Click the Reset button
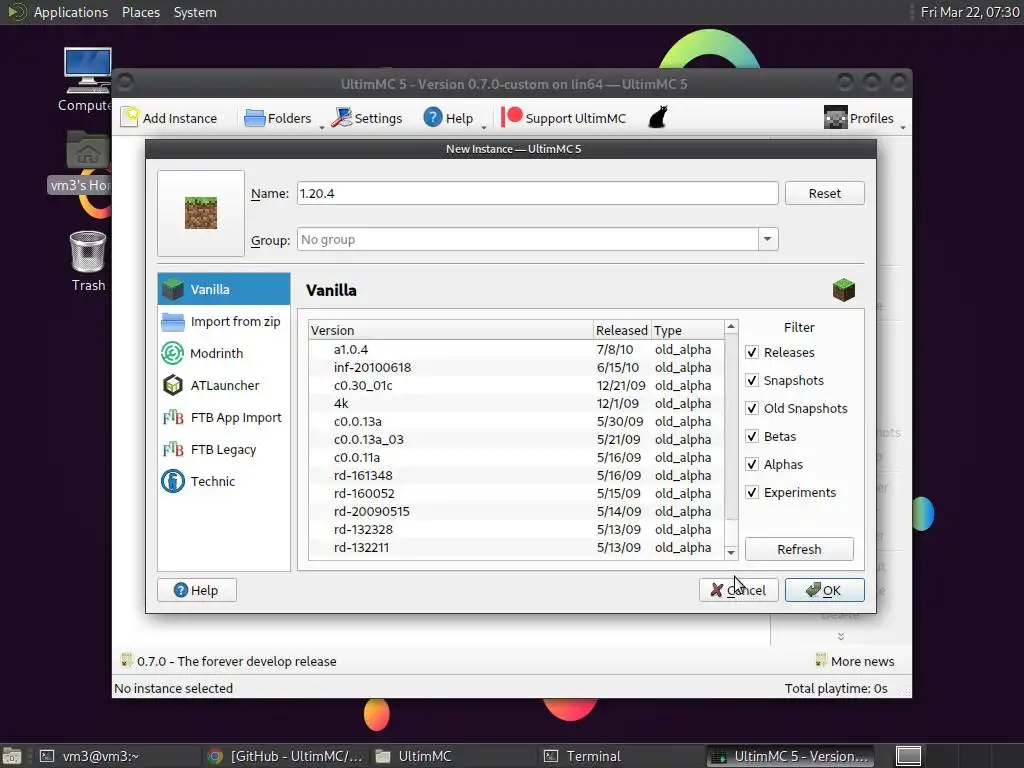 [825, 193]
